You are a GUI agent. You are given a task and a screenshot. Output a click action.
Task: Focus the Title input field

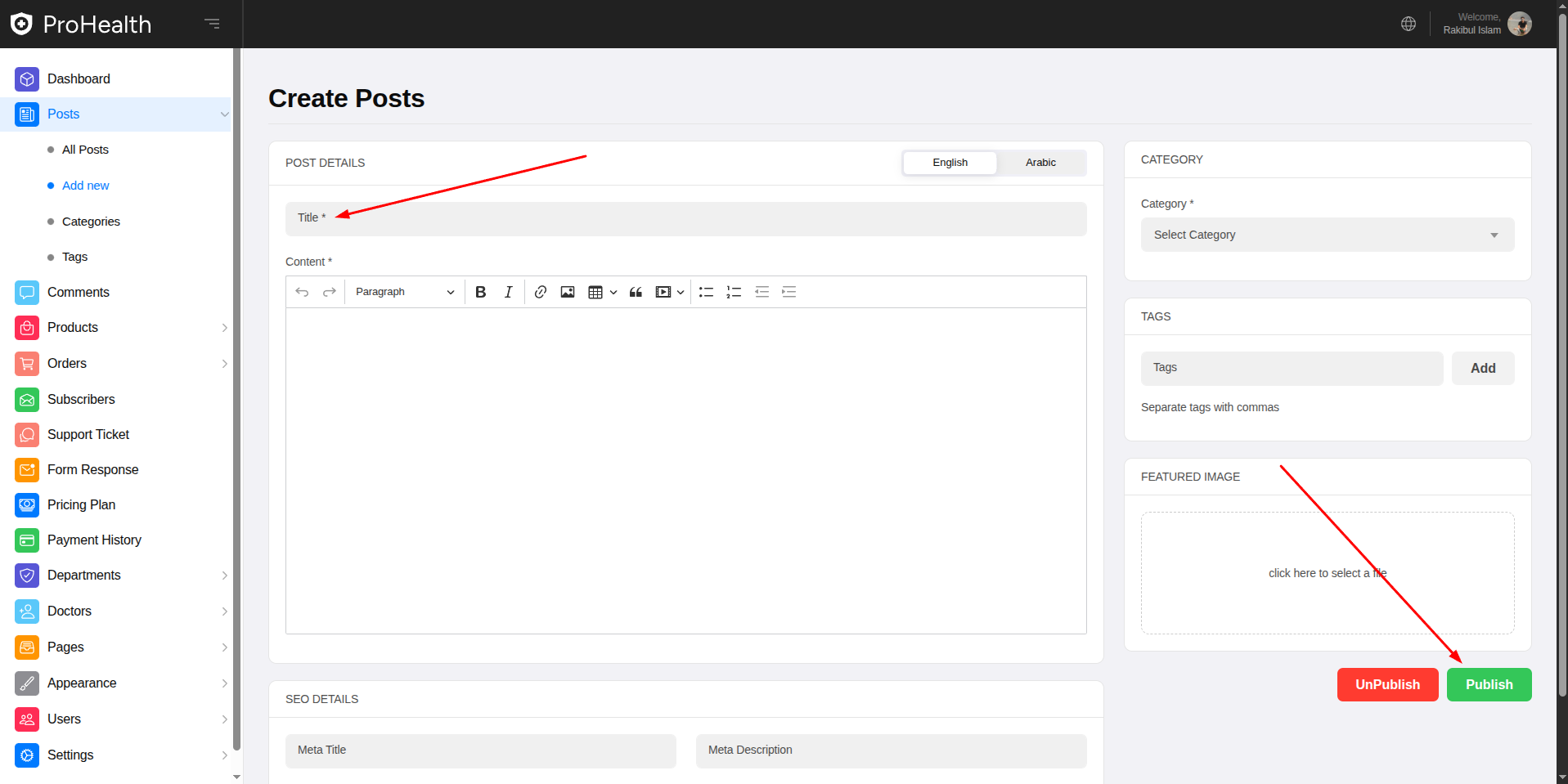pos(685,219)
